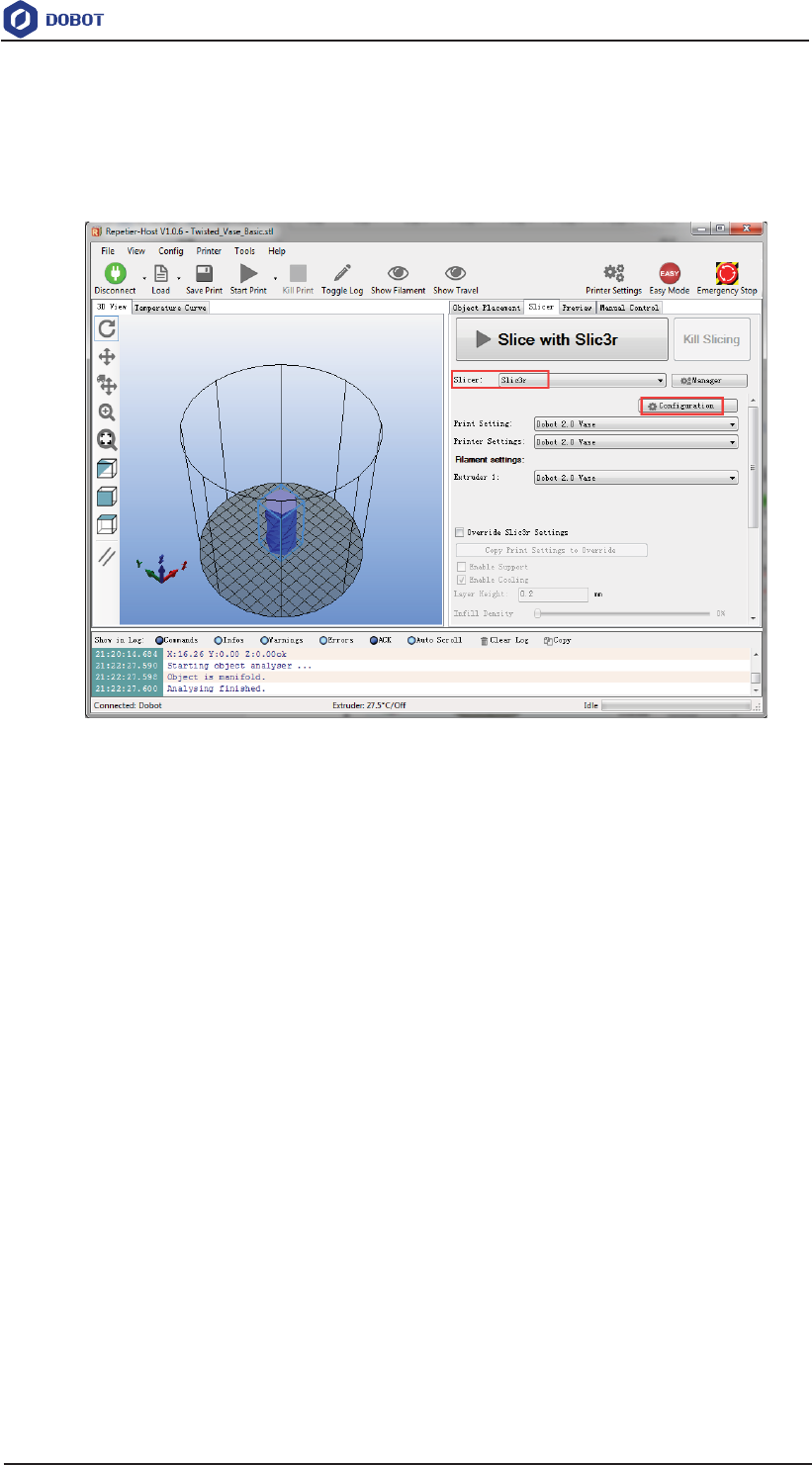This screenshot has height=1465, width=812.
Task: Clear the log with trash icon
Action: point(484,640)
